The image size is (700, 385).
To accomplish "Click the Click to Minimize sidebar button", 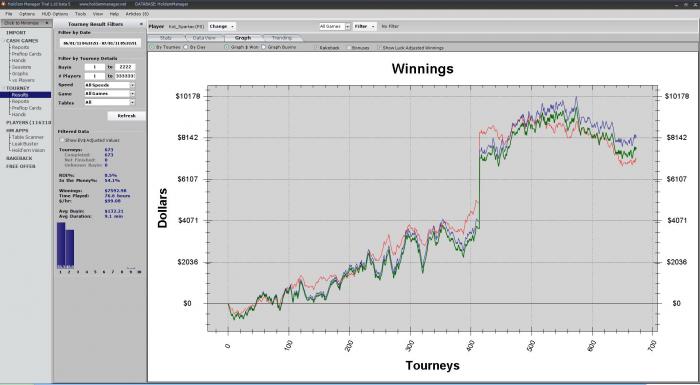I will coord(26,23).
